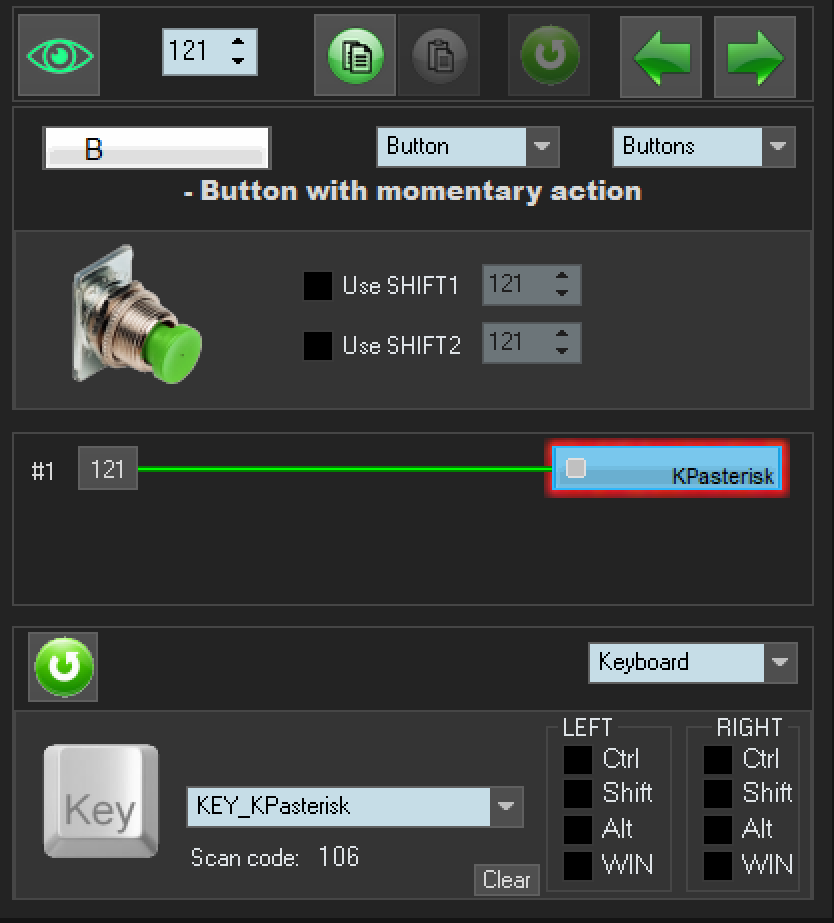Enable the Use SHIFT1 checkbox
The width and height of the screenshot is (834, 923).
317,286
